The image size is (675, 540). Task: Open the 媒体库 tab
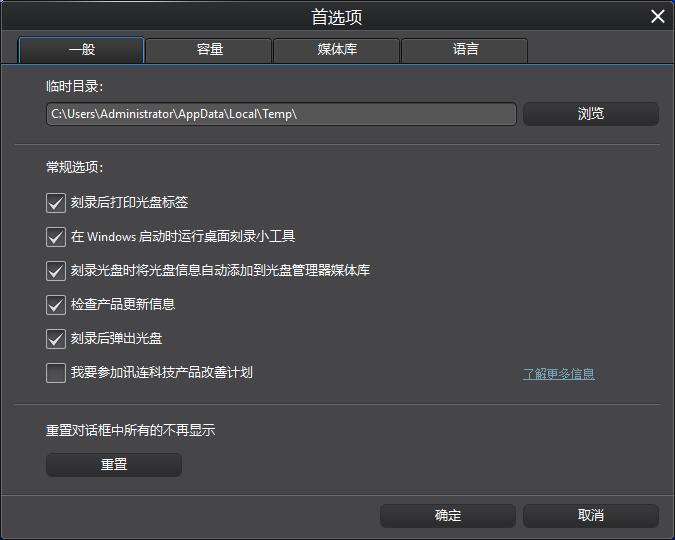(x=337, y=50)
